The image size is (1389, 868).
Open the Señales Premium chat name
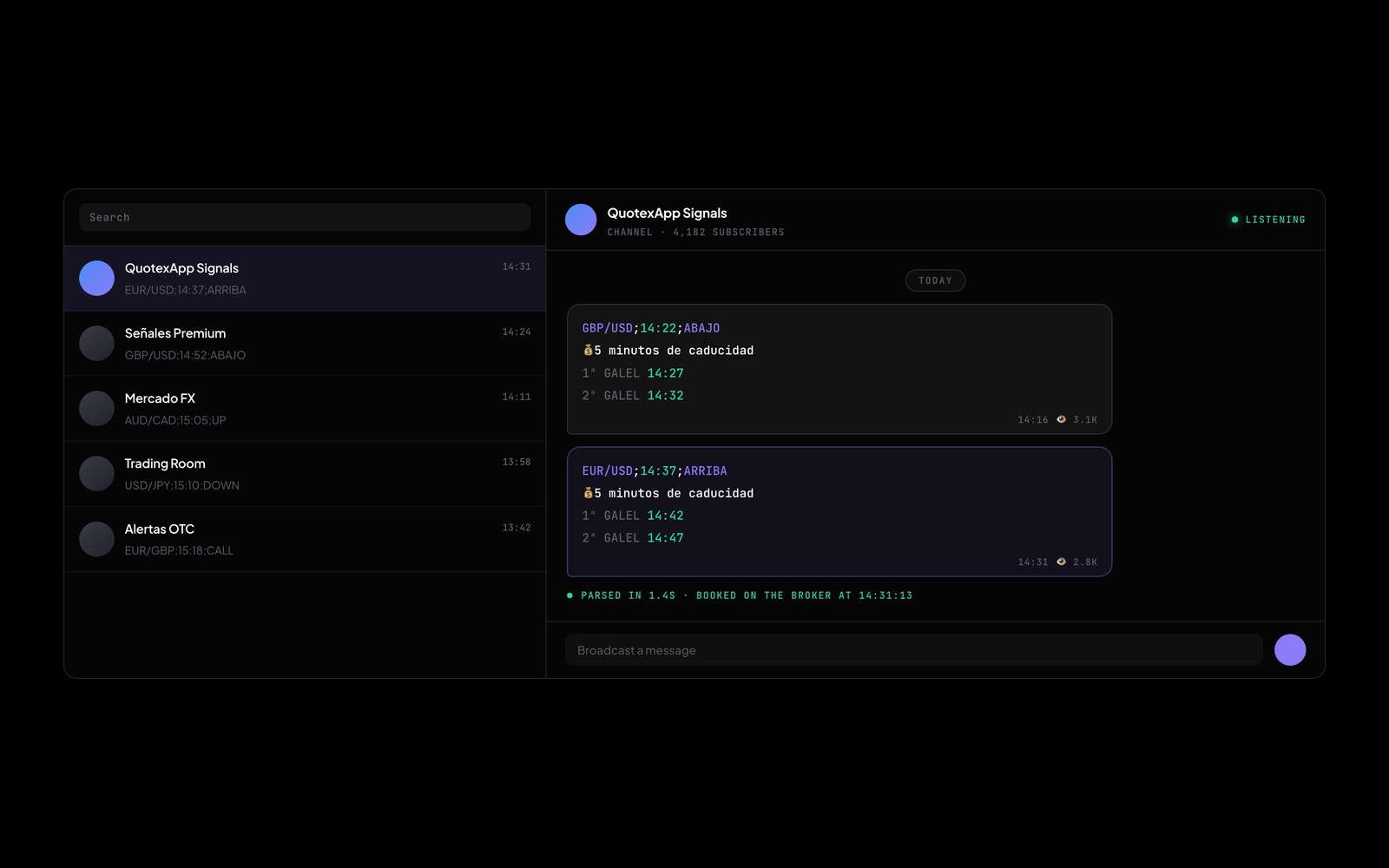175,333
